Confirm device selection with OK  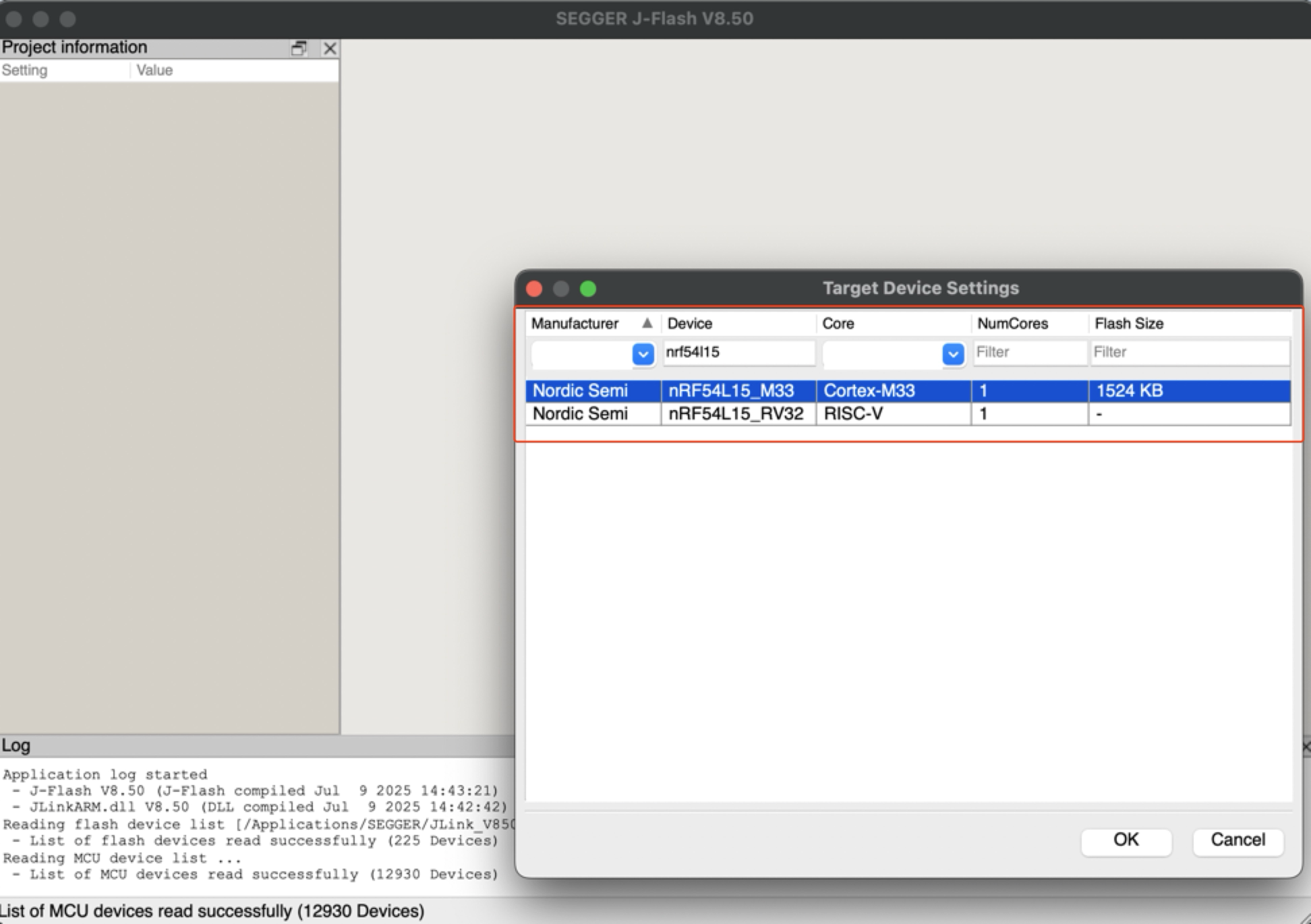tap(1126, 840)
